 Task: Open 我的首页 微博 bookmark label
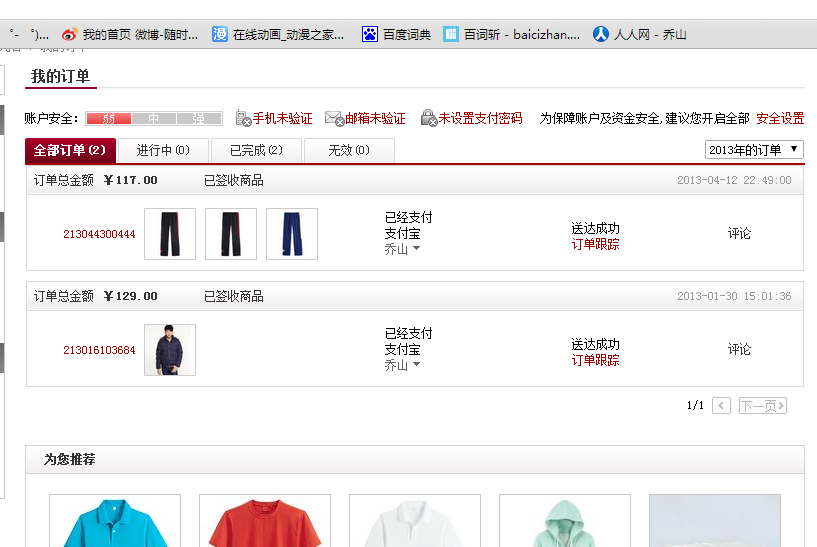click(140, 34)
